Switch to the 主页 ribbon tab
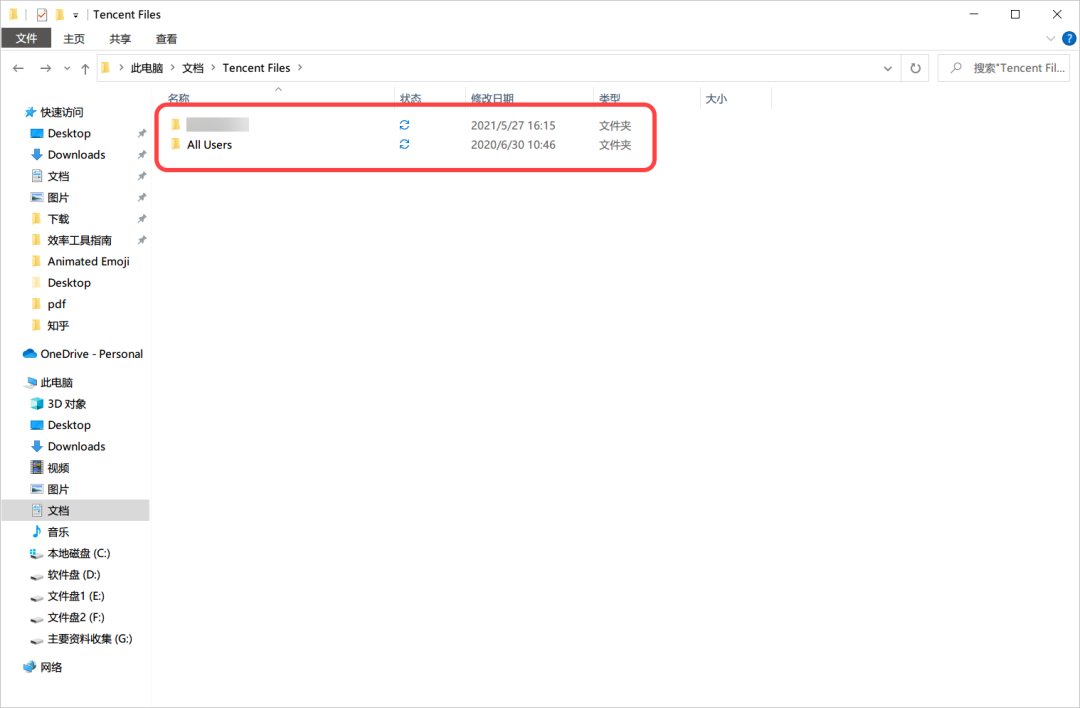This screenshot has height=708, width=1080. click(x=74, y=39)
